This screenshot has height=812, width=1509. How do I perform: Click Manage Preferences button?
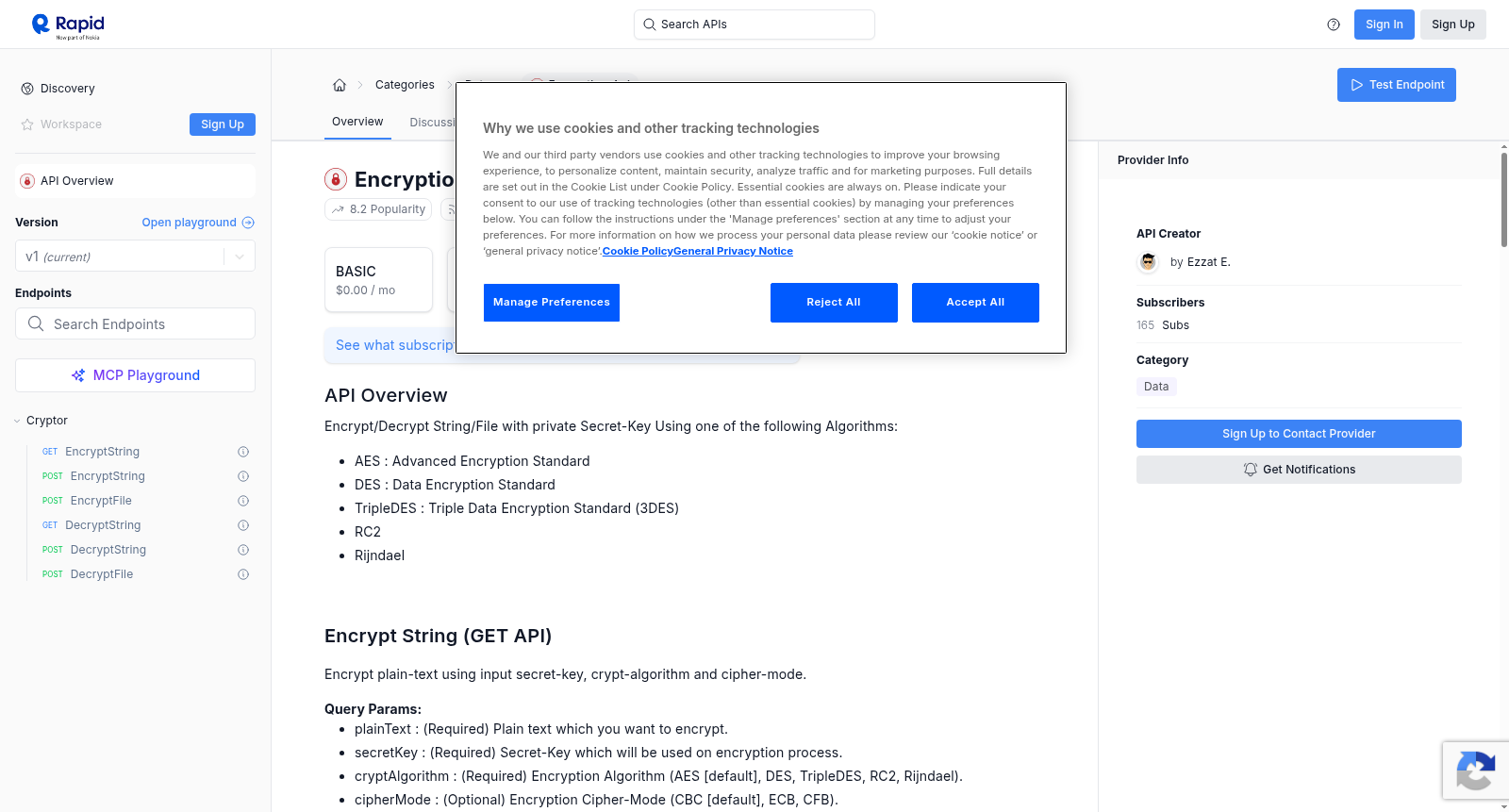tap(552, 303)
